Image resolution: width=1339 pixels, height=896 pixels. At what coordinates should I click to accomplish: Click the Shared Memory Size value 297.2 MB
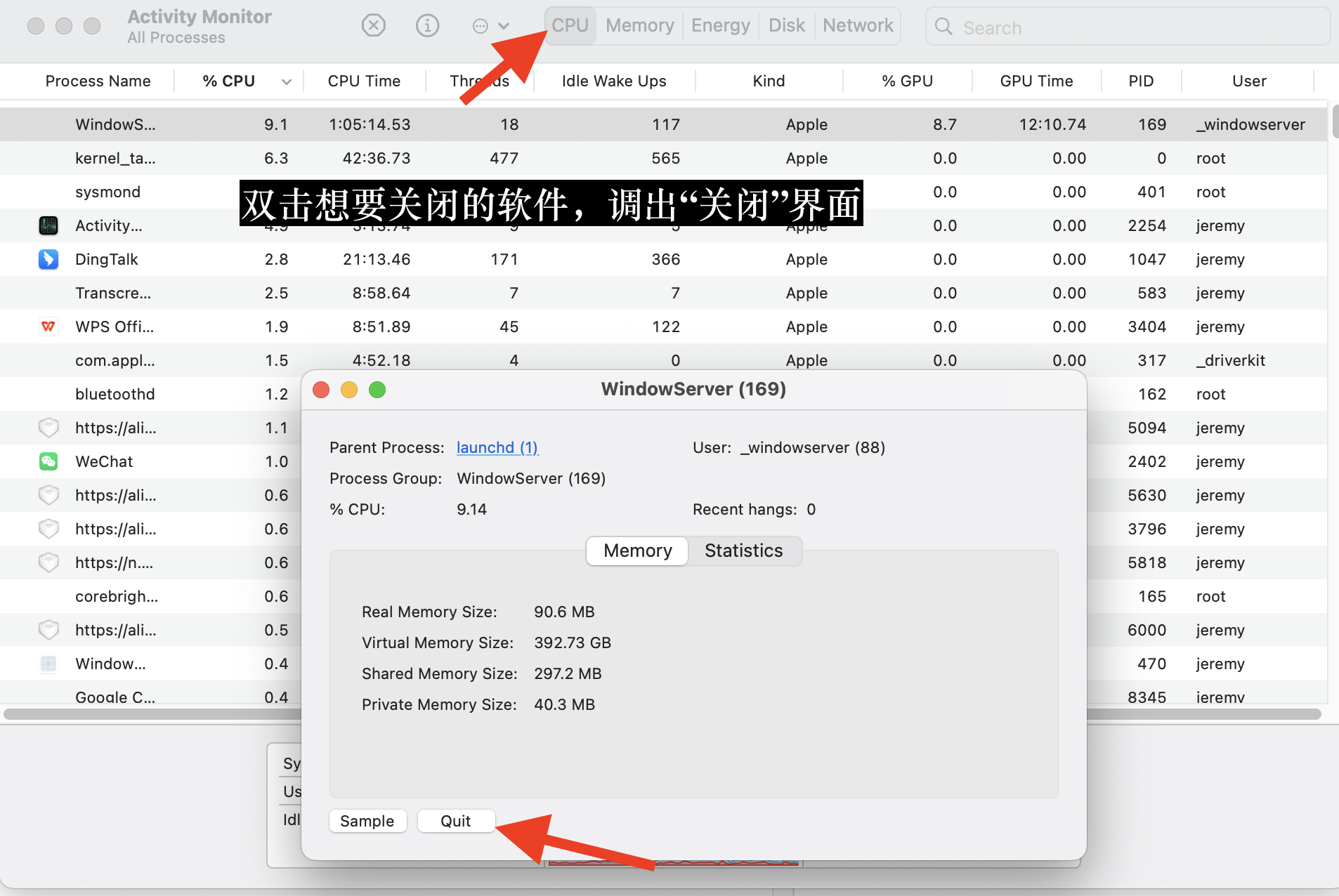point(568,673)
